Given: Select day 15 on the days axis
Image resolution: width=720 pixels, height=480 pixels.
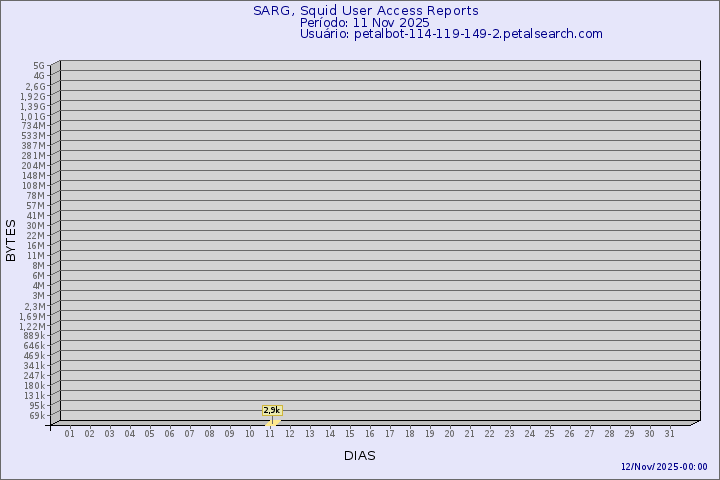Looking at the screenshot, I should 350,434.
